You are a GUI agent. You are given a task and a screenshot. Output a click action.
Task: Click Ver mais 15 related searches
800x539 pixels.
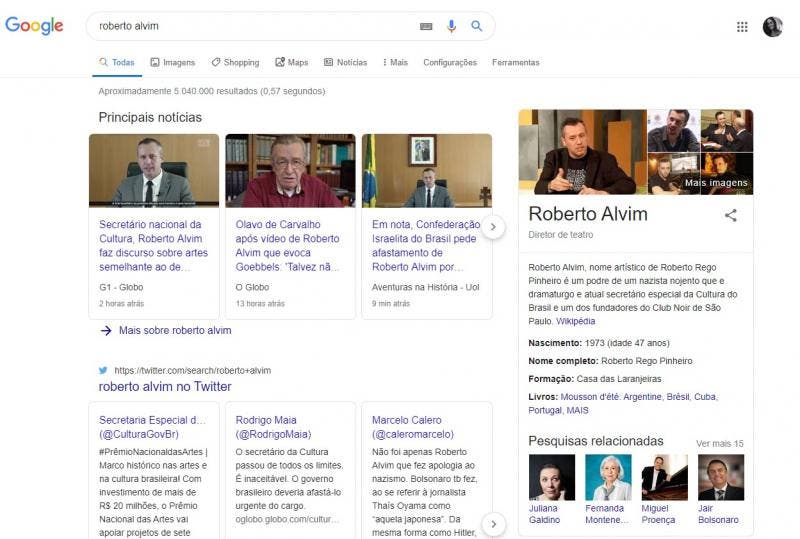tap(719, 443)
